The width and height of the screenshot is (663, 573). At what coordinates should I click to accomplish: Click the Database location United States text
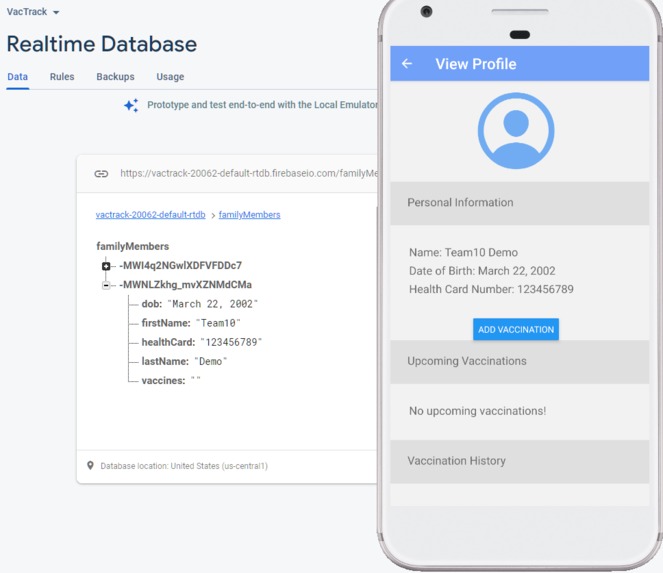[184, 466]
